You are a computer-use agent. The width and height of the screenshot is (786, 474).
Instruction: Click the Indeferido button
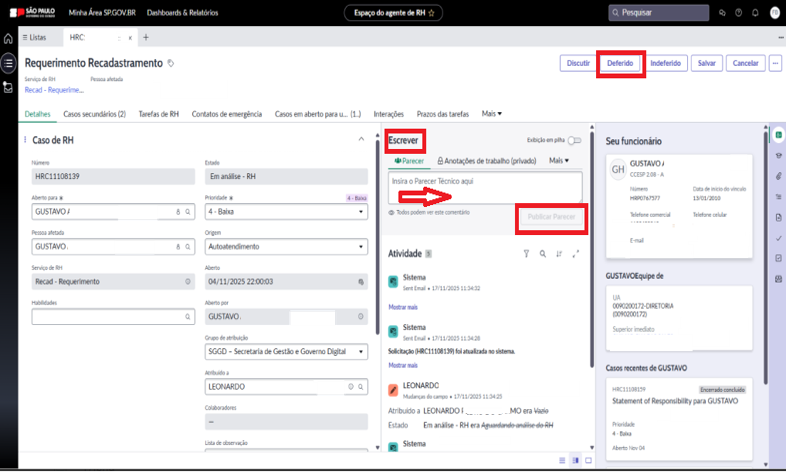pyautogui.click(x=665, y=63)
